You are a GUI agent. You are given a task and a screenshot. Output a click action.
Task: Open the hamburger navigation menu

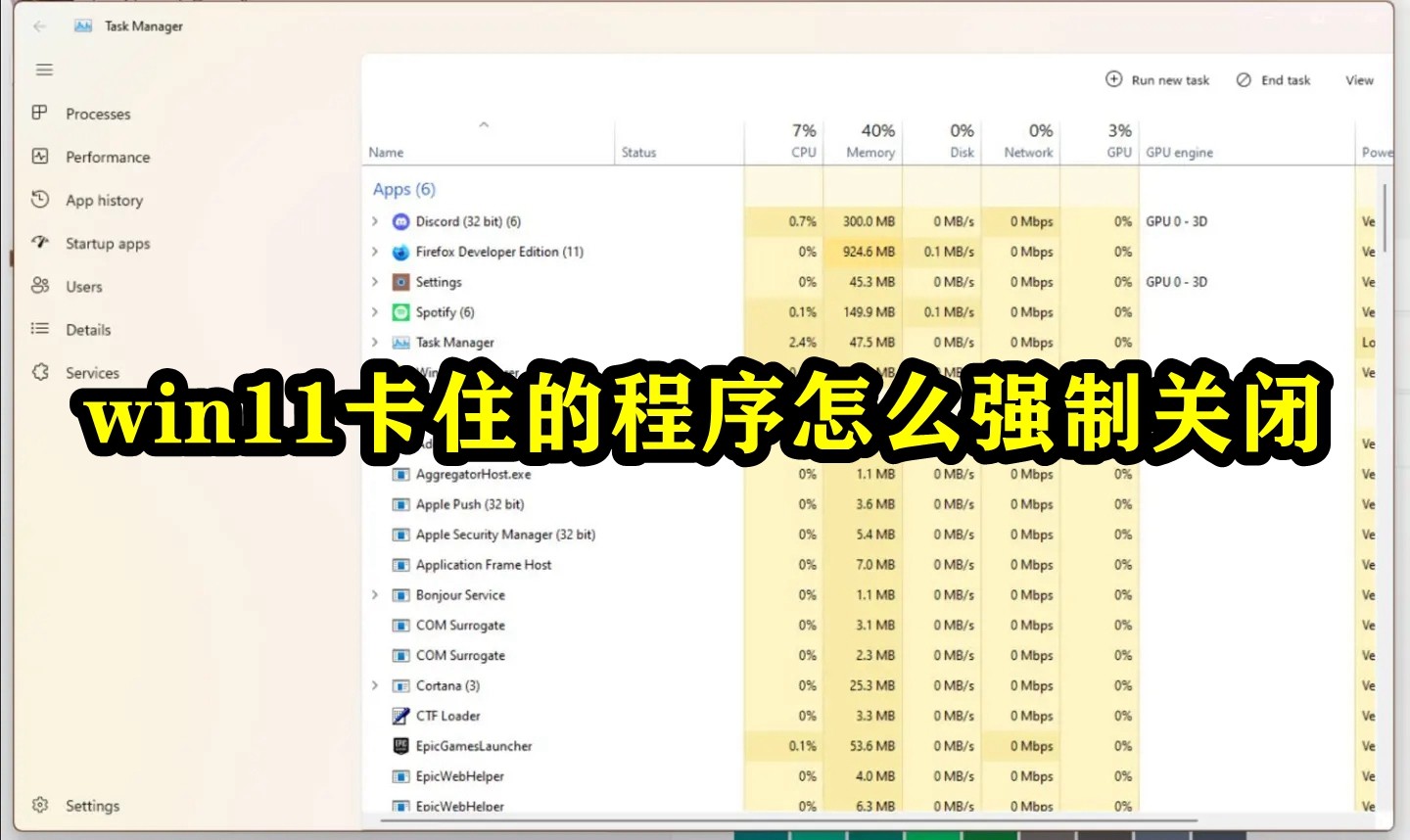coord(44,70)
